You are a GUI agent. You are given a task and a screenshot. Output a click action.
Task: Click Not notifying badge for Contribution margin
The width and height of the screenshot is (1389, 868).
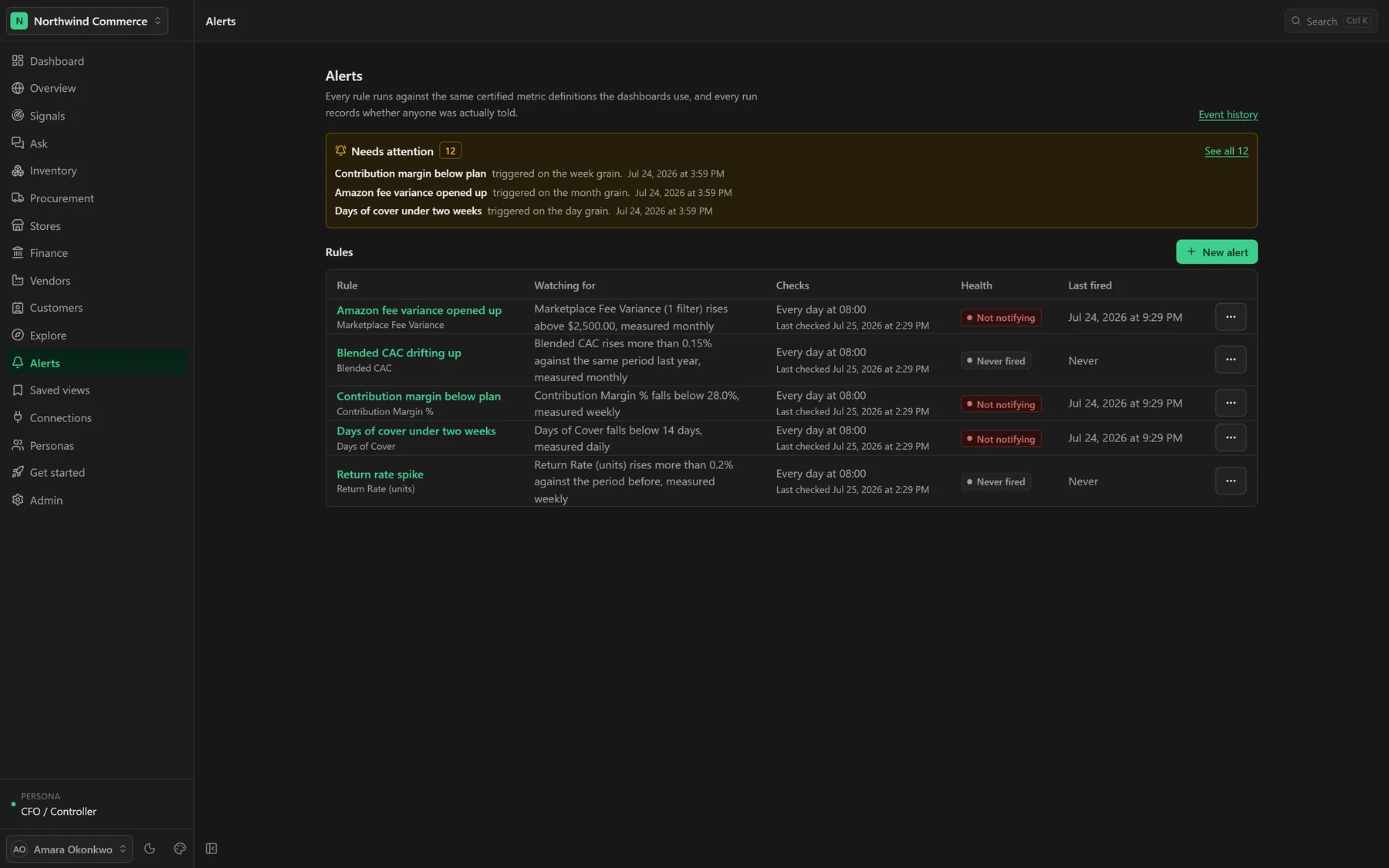pos(1001,404)
